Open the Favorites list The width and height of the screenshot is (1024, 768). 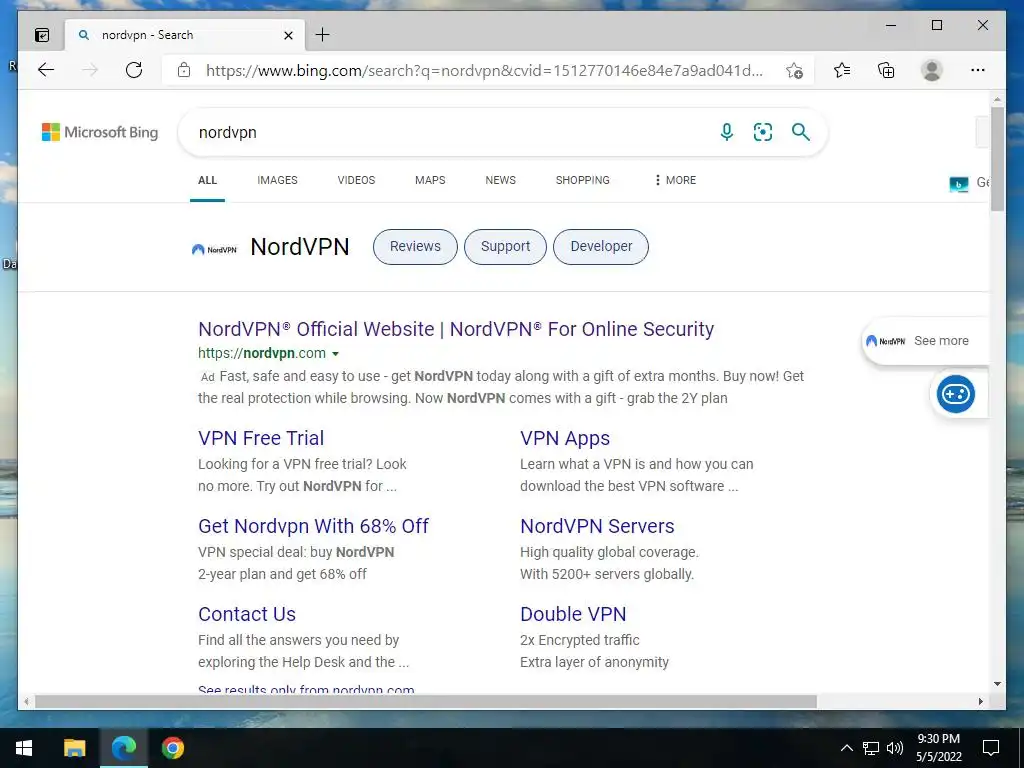842,70
